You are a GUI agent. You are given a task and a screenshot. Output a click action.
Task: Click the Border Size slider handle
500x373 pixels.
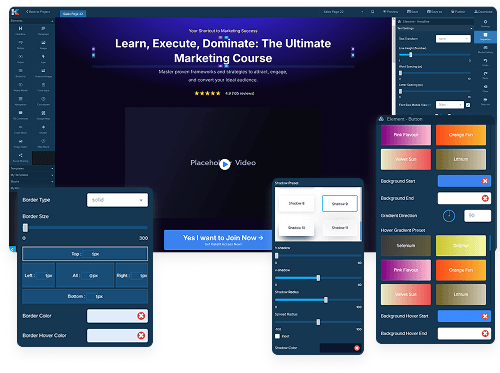point(25,228)
